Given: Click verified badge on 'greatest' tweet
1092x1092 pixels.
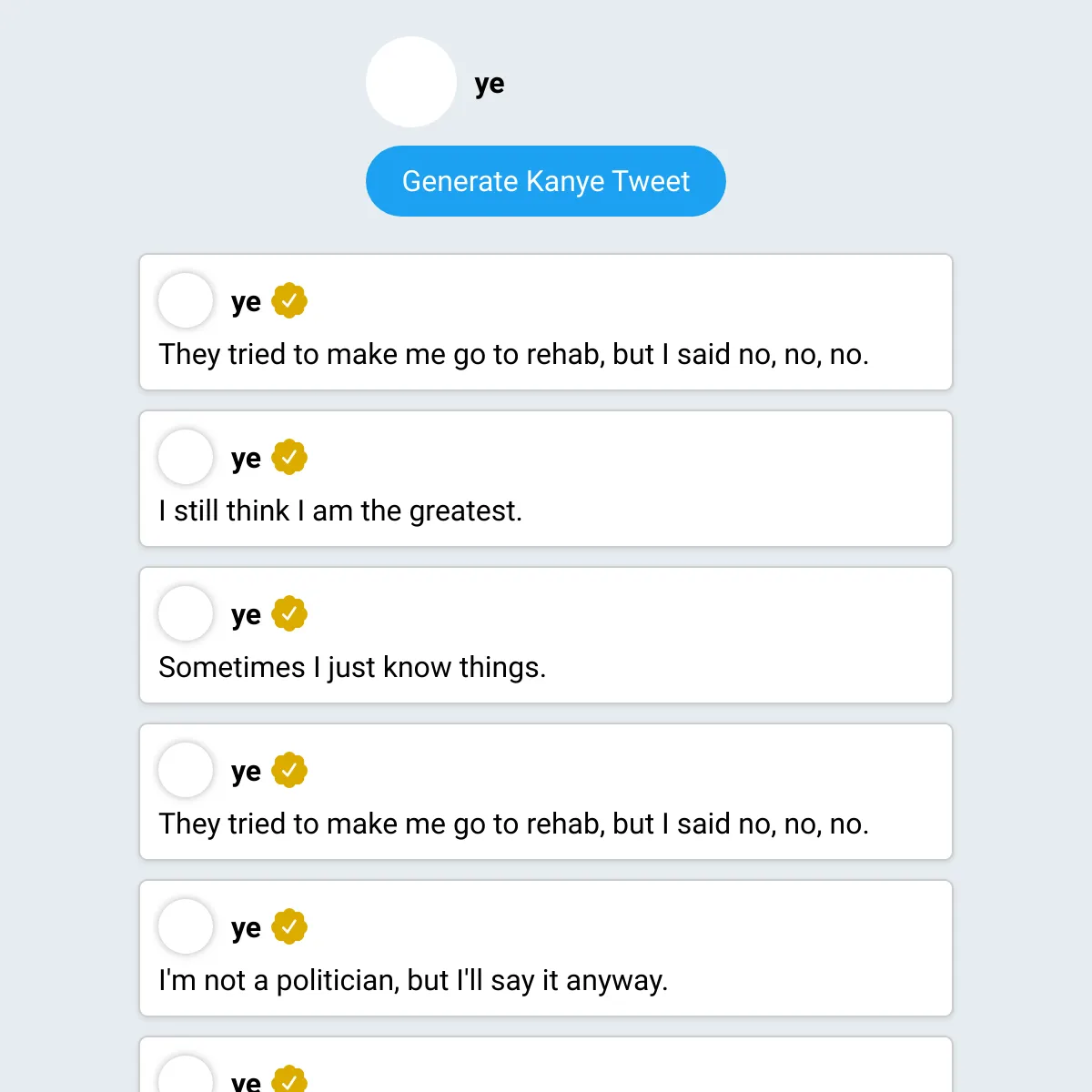Looking at the screenshot, I should click(x=289, y=457).
